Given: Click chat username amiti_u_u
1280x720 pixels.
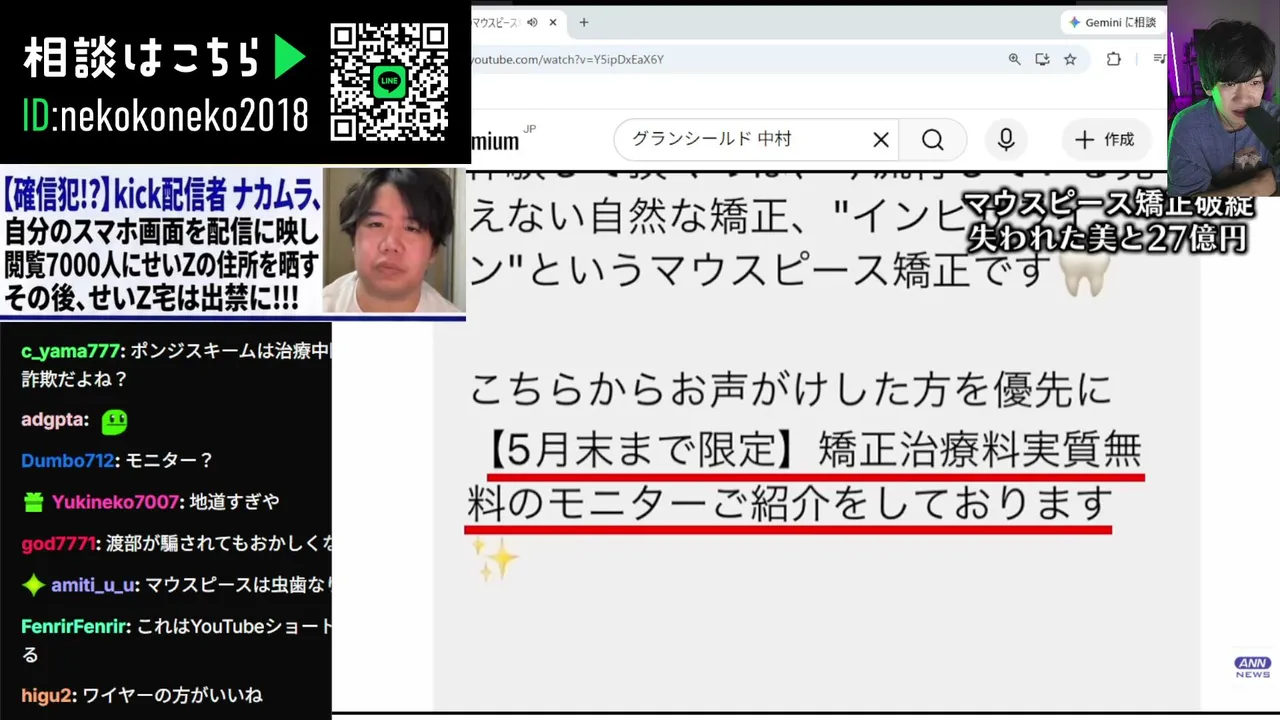Looking at the screenshot, I should [93, 585].
